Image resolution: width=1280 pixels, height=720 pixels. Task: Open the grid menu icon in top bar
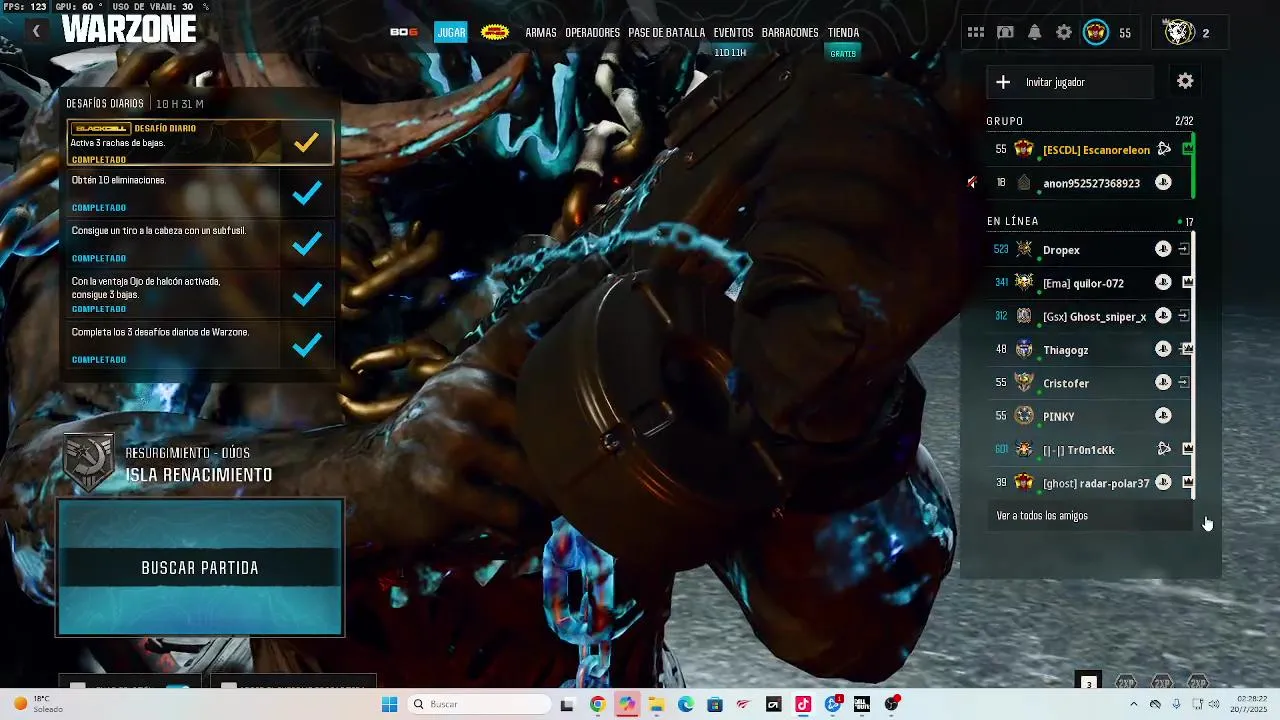tap(976, 33)
